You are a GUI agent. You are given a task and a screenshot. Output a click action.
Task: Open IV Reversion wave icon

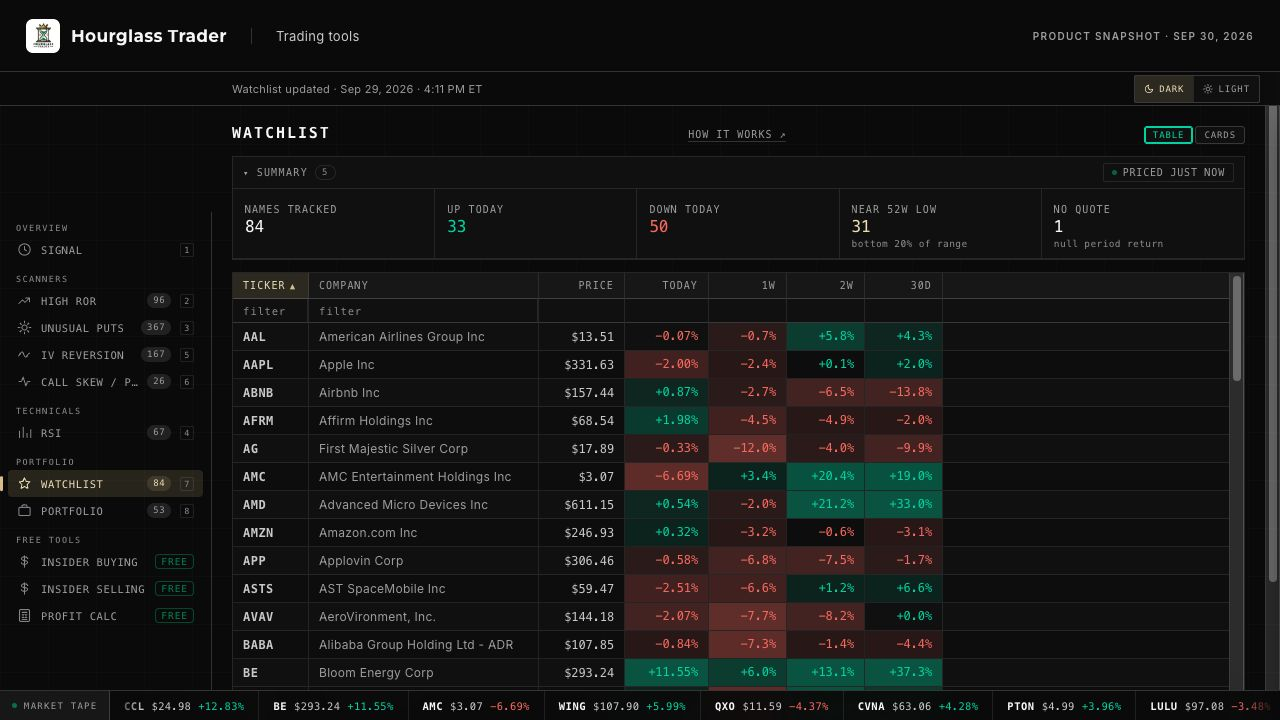click(x=24, y=355)
